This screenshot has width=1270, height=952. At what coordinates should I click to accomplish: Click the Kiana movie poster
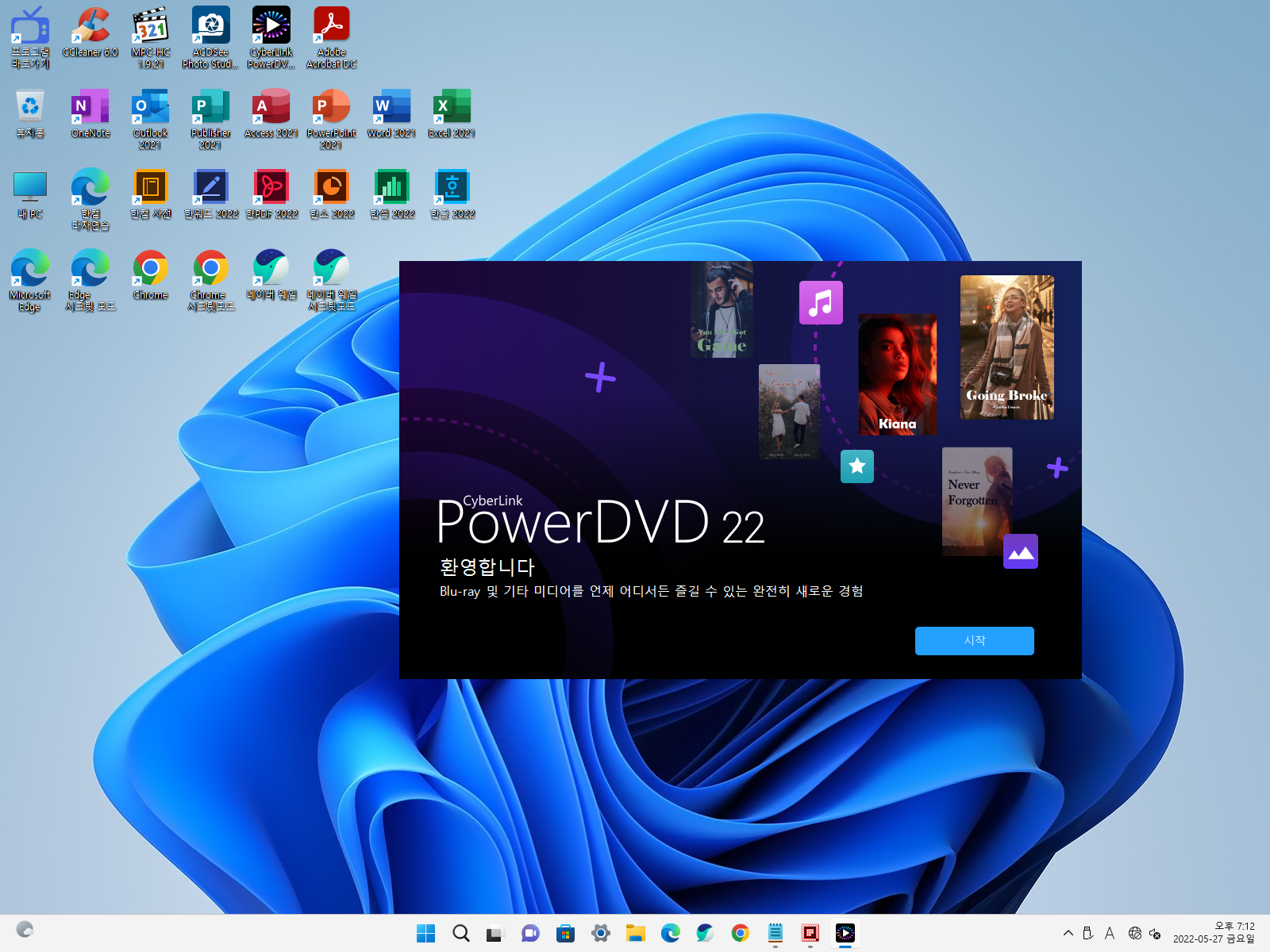click(x=898, y=374)
